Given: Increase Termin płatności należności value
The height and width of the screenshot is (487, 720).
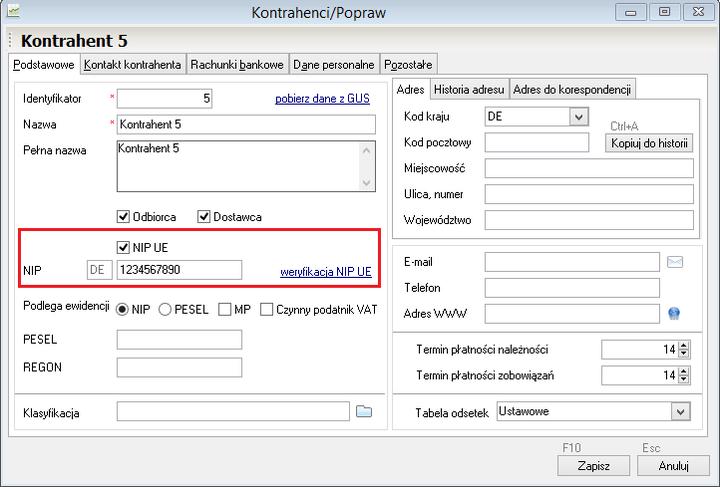Looking at the screenshot, I should tap(684, 346).
